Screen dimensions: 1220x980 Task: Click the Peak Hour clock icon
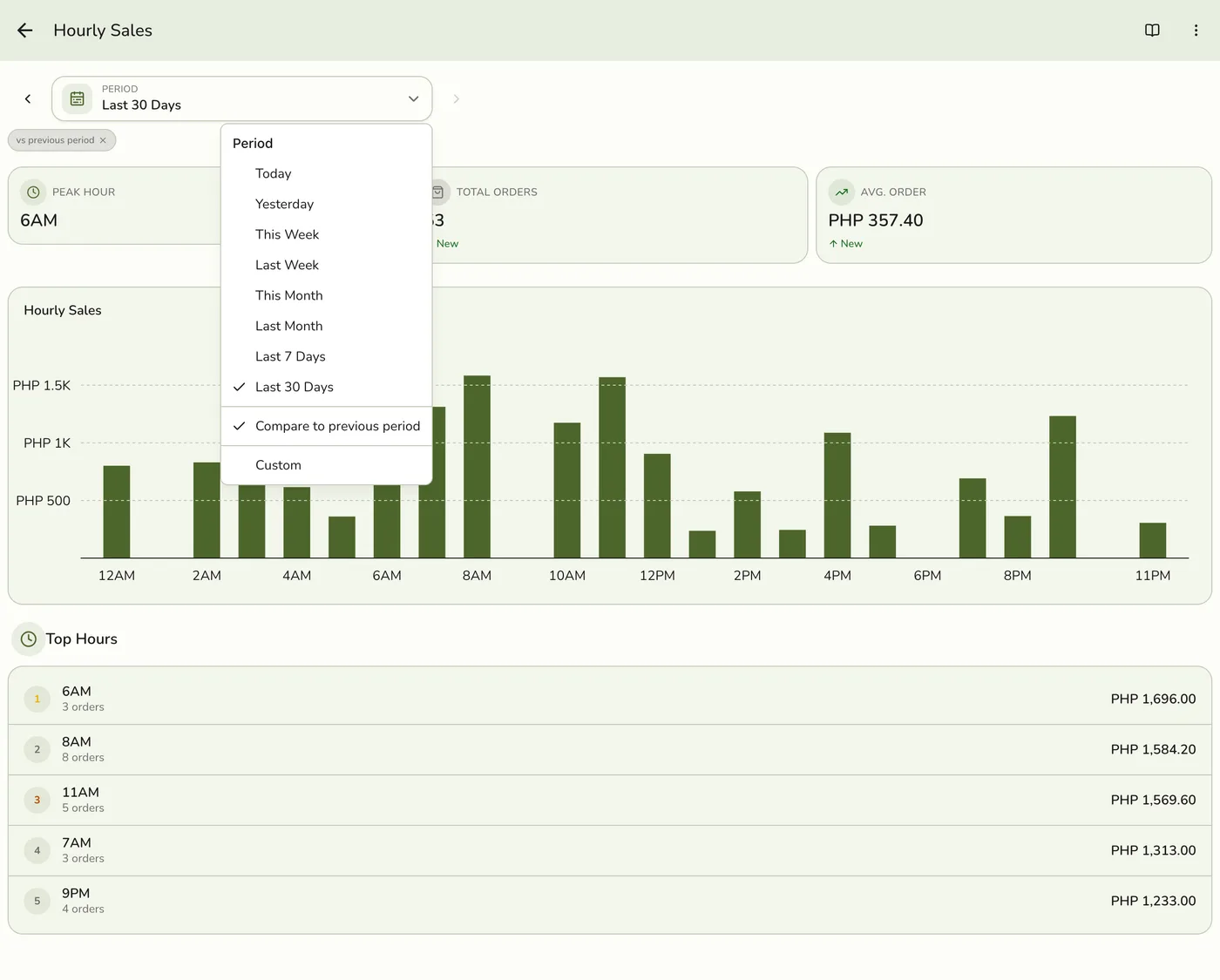click(x=33, y=192)
